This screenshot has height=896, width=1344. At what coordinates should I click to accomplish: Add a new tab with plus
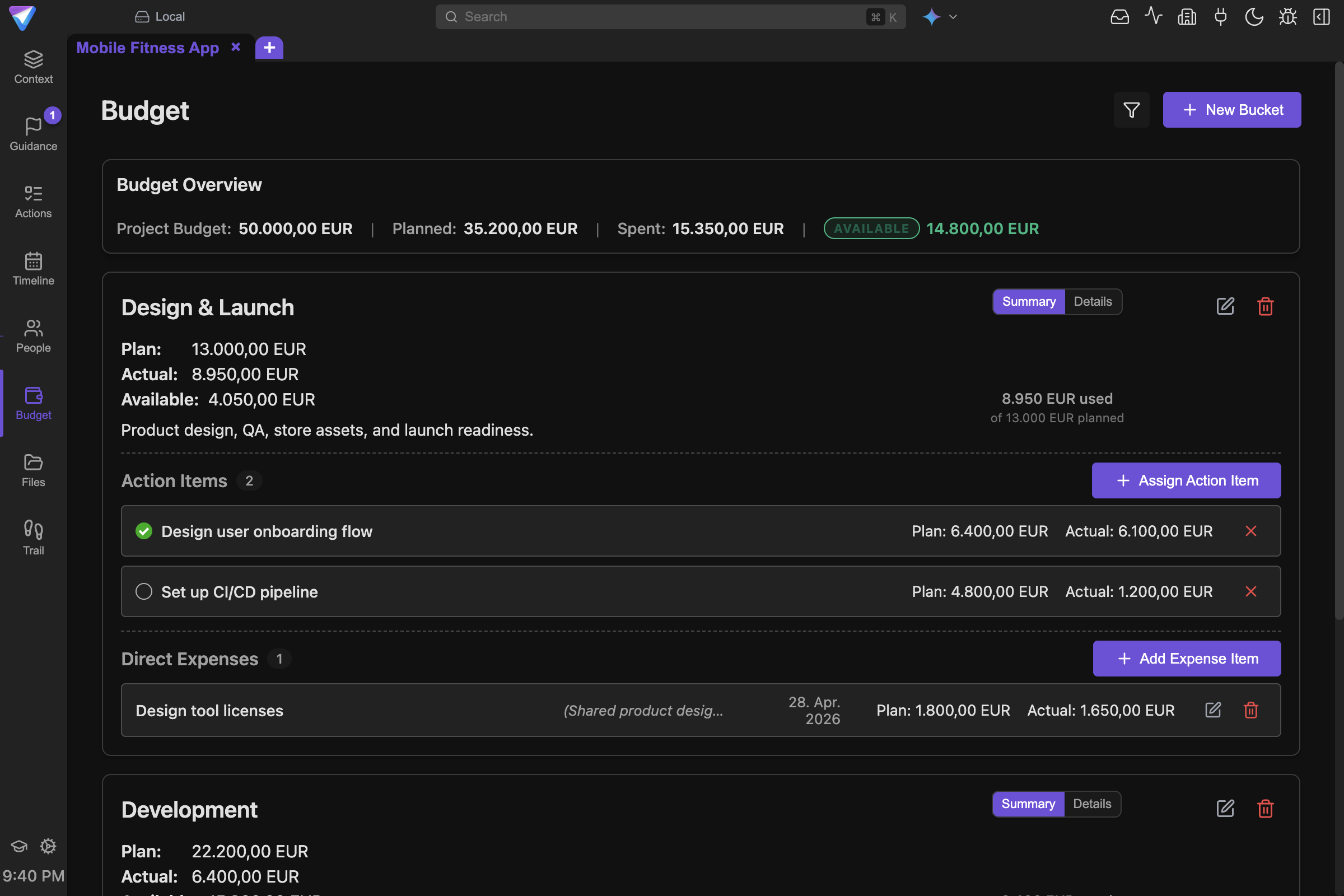tap(269, 48)
